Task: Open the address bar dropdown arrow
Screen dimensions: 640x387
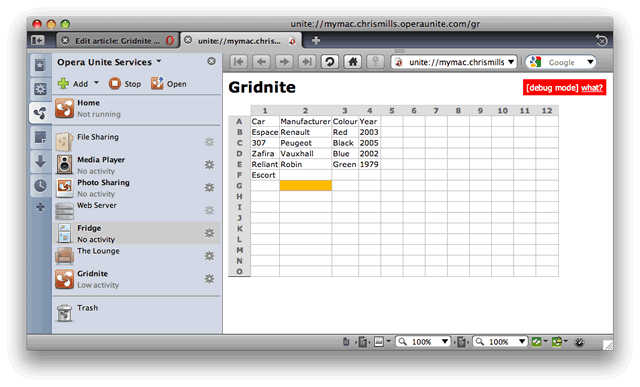Action: click(x=511, y=62)
